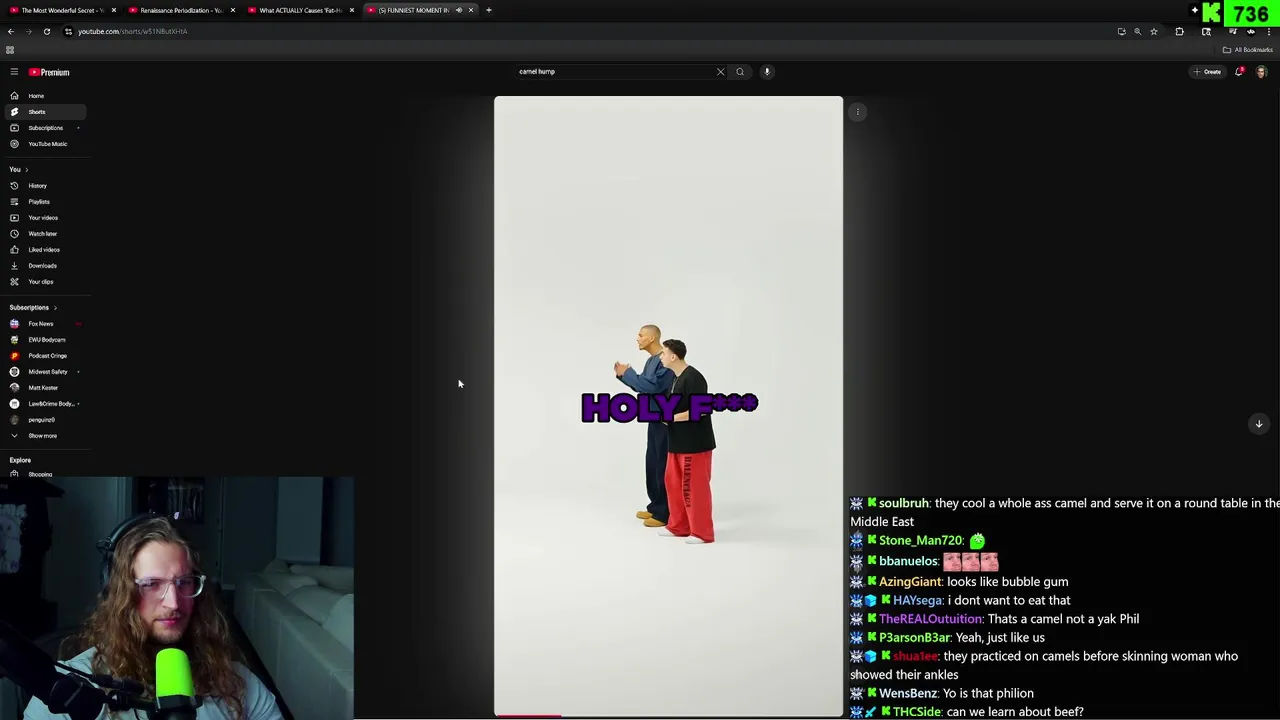Open the Midwest Safety channel
The height and width of the screenshot is (720, 1280).
click(43, 372)
